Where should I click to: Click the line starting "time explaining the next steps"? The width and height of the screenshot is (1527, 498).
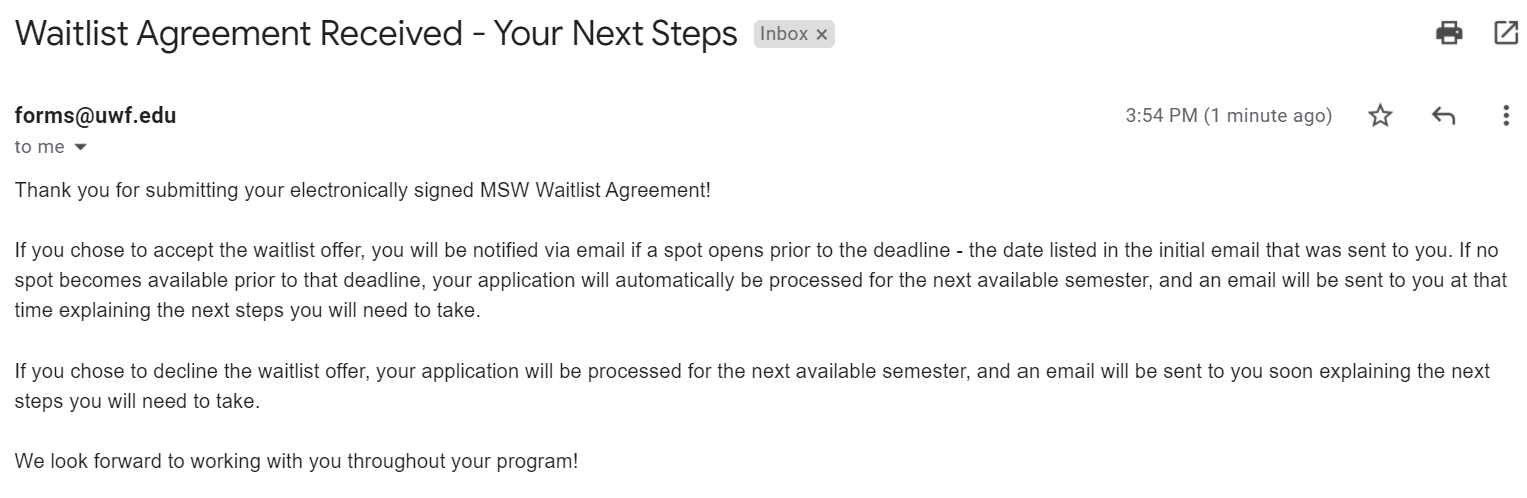(247, 311)
